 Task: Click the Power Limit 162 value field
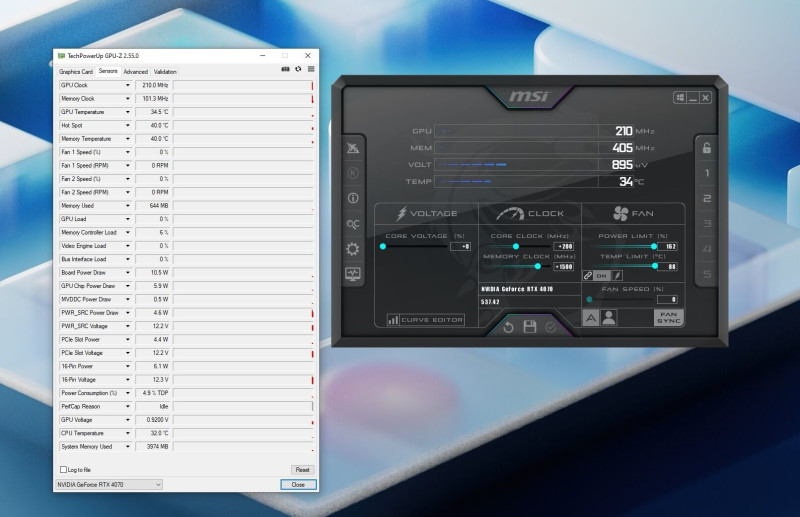667,247
